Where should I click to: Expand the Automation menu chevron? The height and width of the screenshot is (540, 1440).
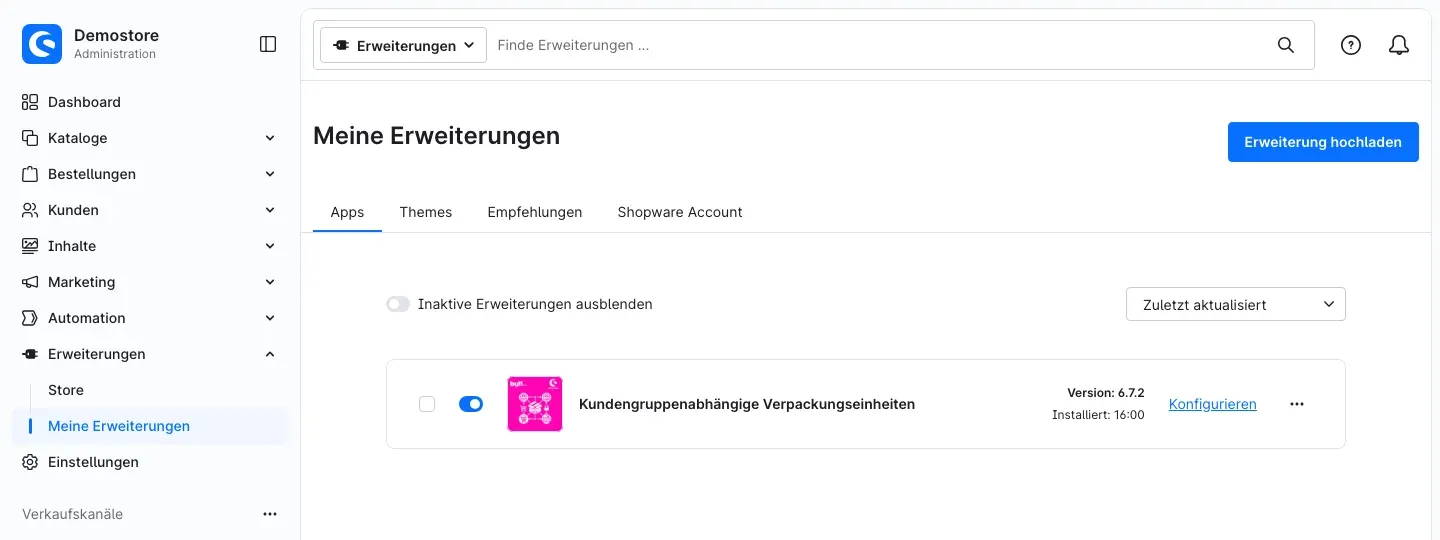tap(270, 318)
